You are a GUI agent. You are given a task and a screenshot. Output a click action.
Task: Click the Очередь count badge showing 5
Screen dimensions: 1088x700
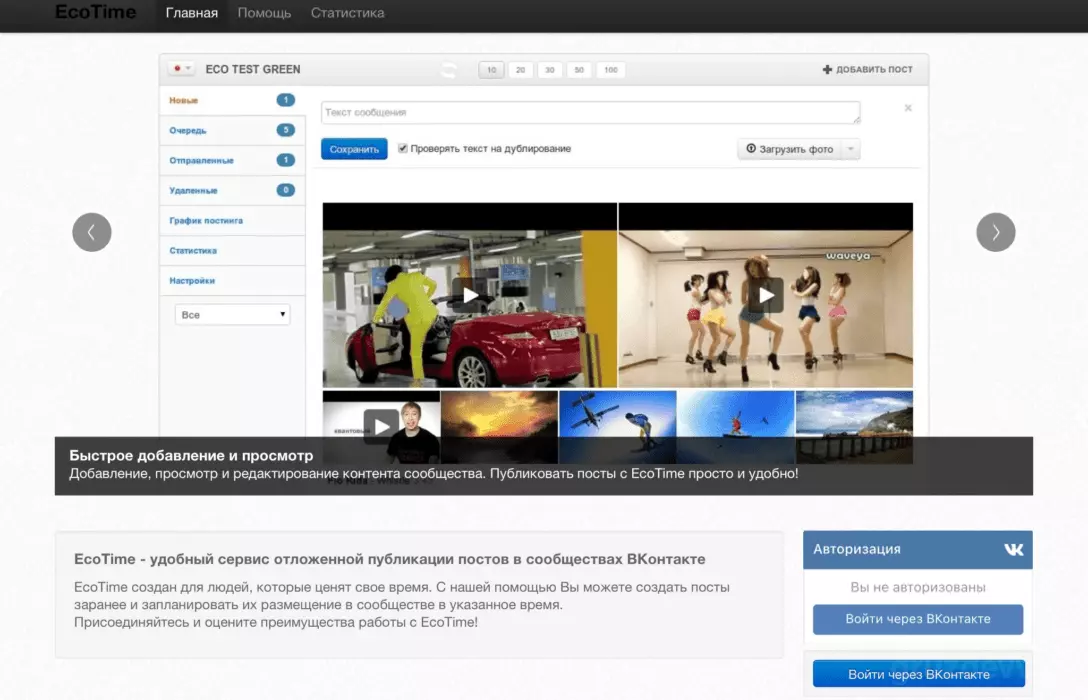coord(285,130)
